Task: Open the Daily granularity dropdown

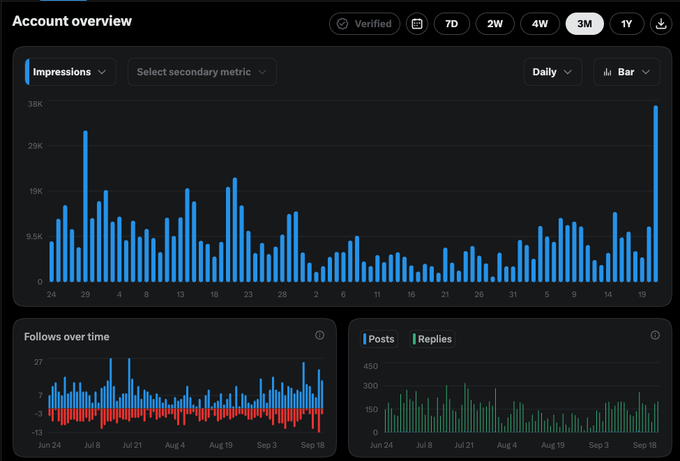Action: coord(553,72)
